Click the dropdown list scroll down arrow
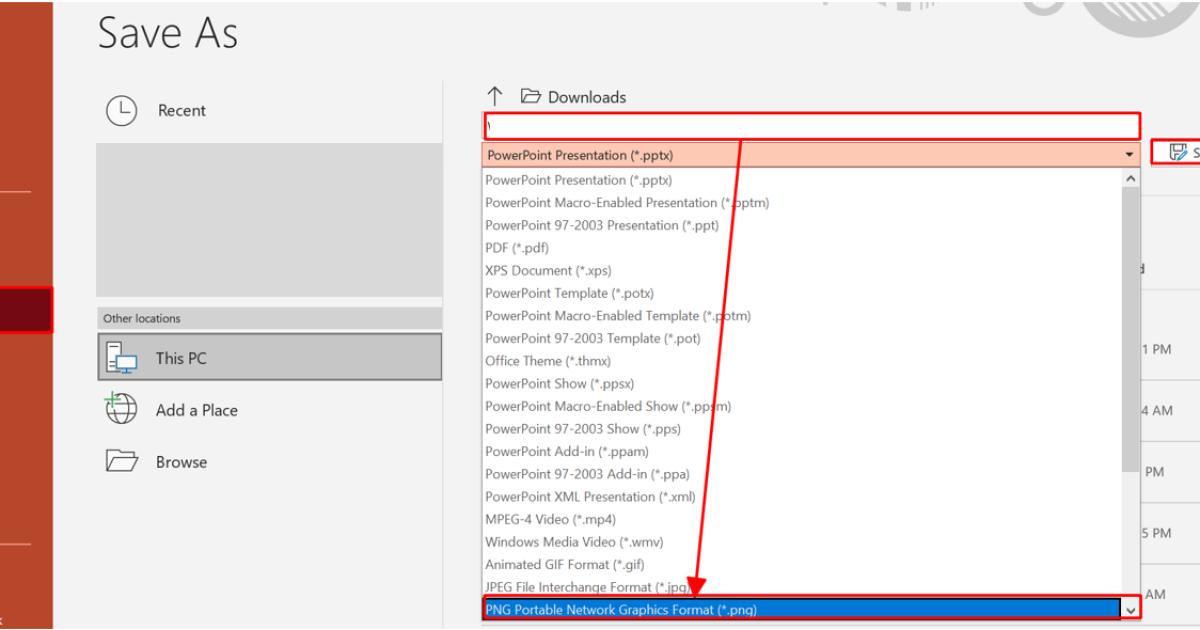Viewport: 1200px width, 630px height. 1132,608
